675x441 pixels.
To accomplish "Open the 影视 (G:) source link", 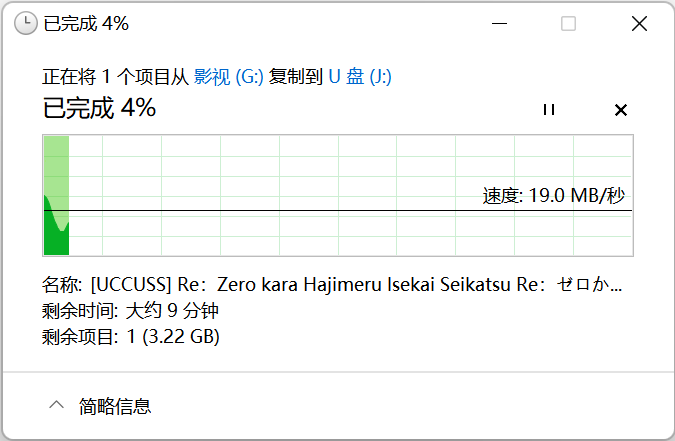I will tap(228, 77).
